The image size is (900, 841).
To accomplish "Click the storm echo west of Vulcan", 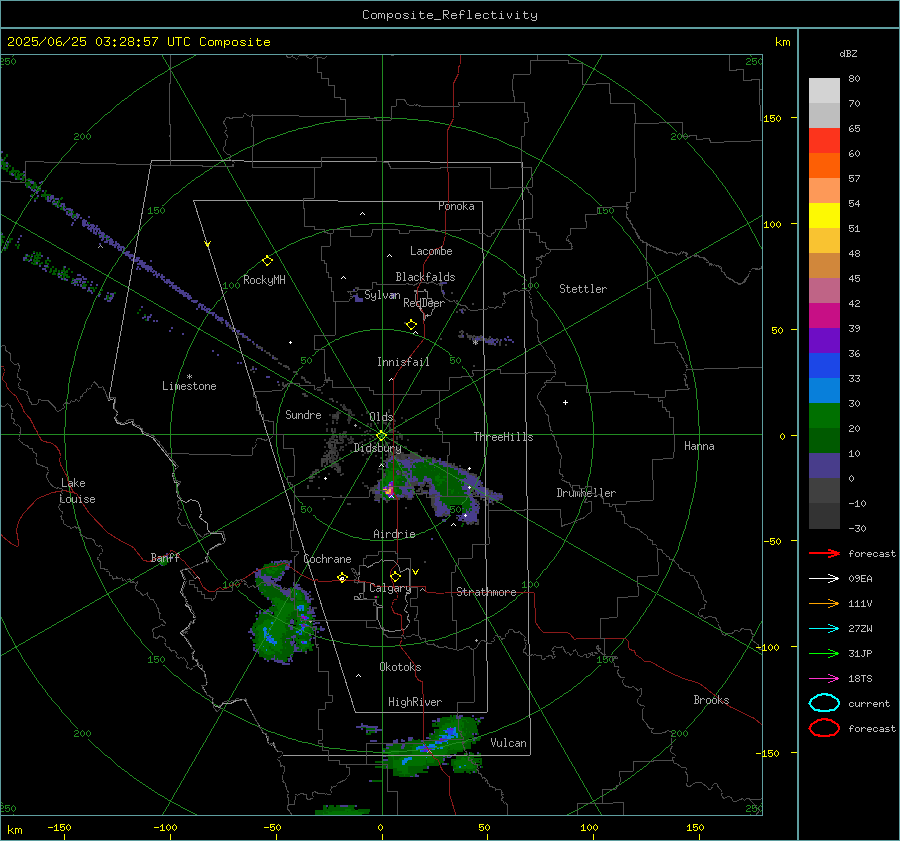I will [432, 746].
